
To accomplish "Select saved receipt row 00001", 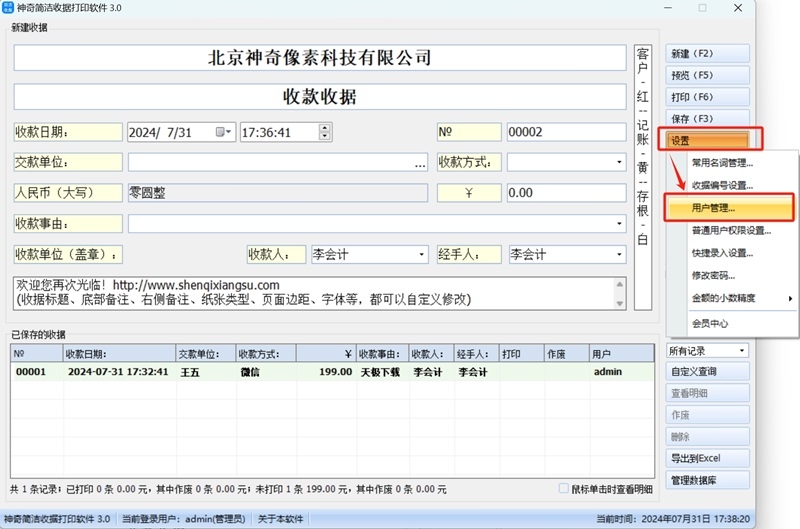I will 332,372.
